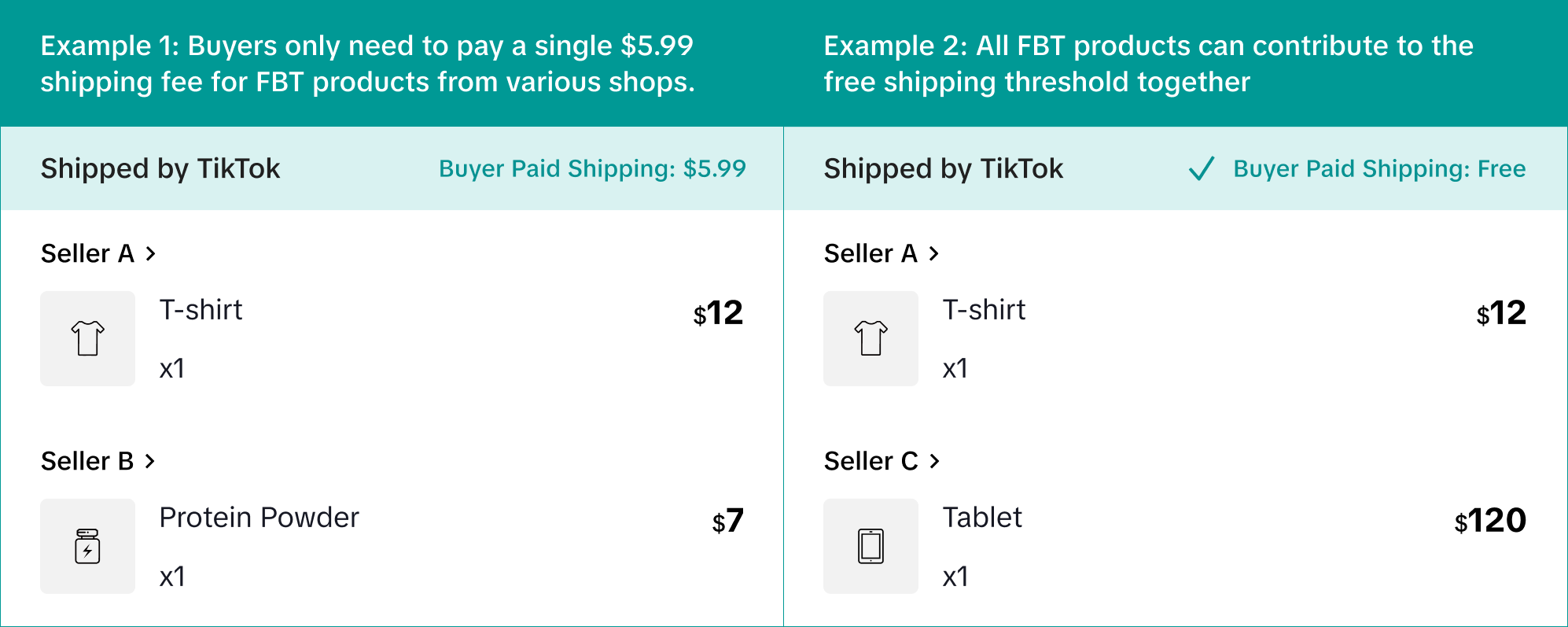
Task: Click the free shipping checkmark icon
Action: (x=1202, y=168)
